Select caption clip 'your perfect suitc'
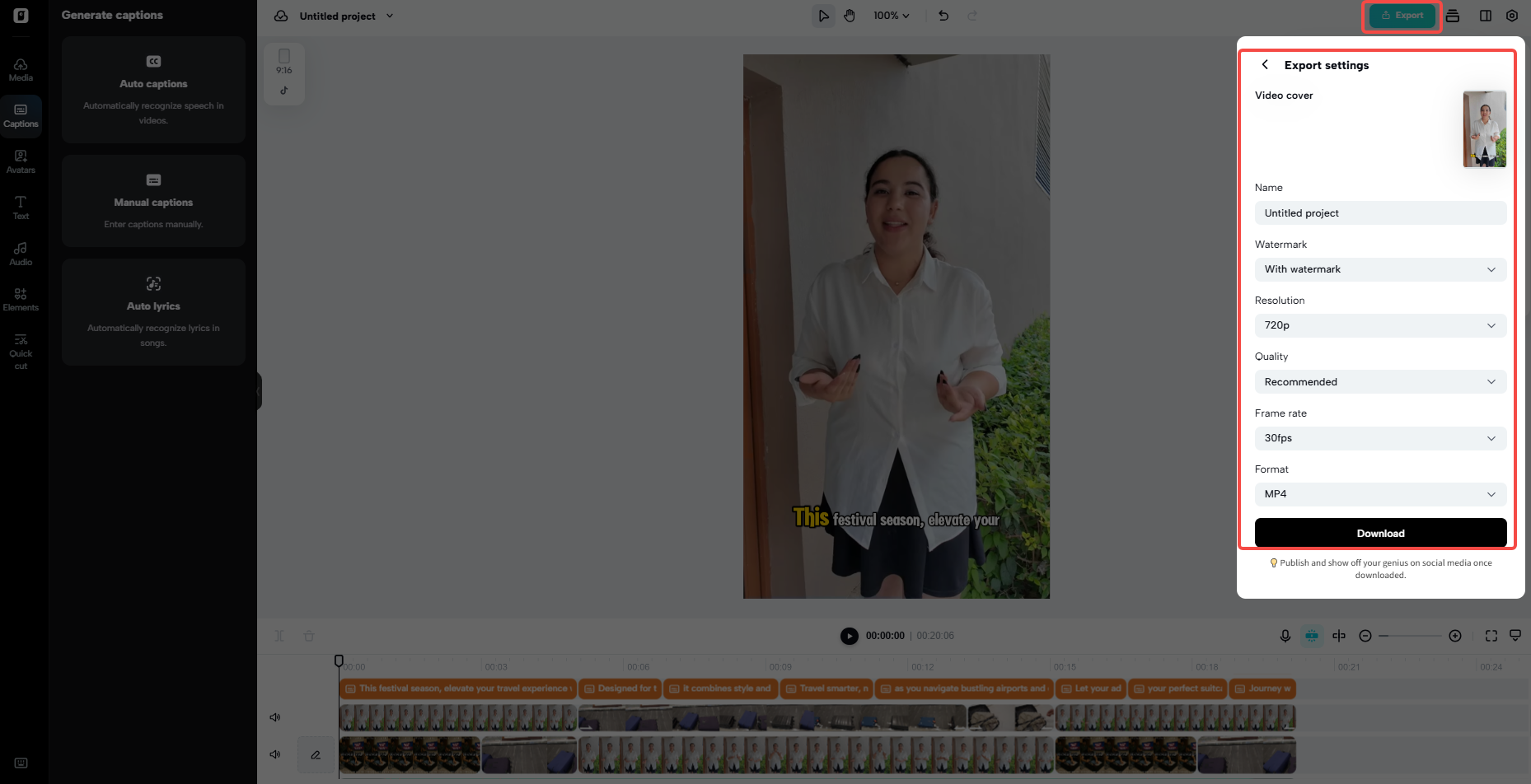The height and width of the screenshot is (784, 1531). pos(1178,688)
